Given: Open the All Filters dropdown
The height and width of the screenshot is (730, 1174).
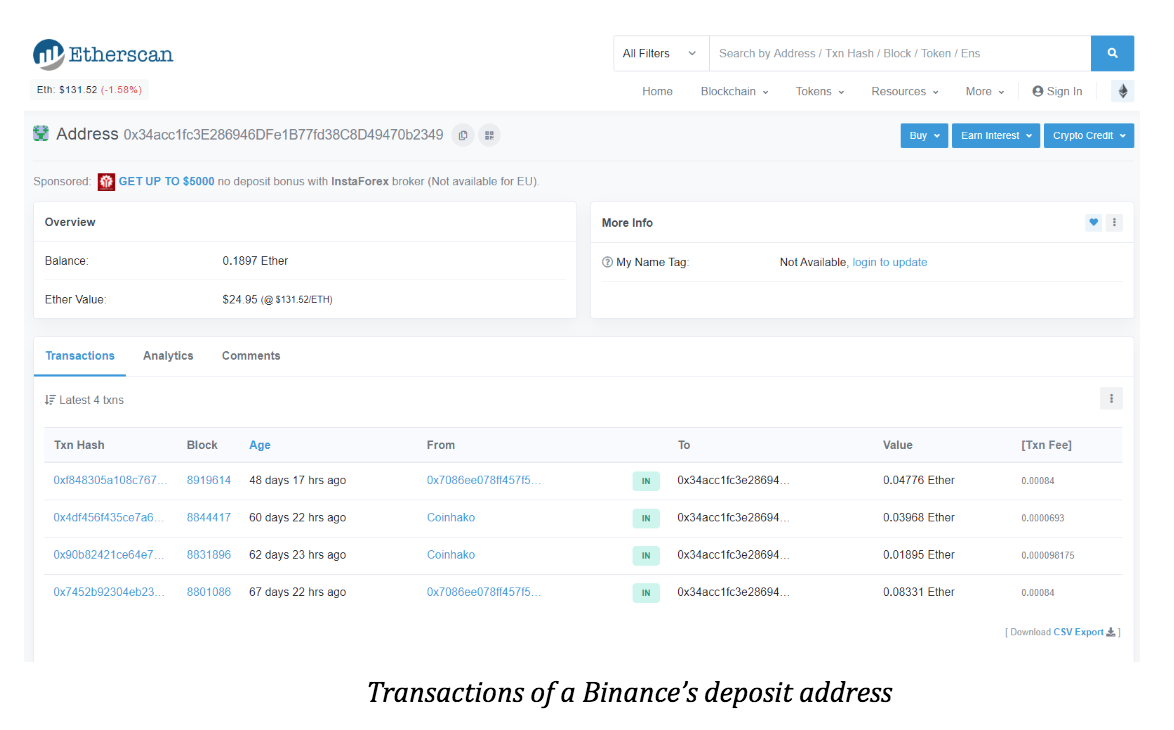Looking at the screenshot, I should tap(660, 53).
